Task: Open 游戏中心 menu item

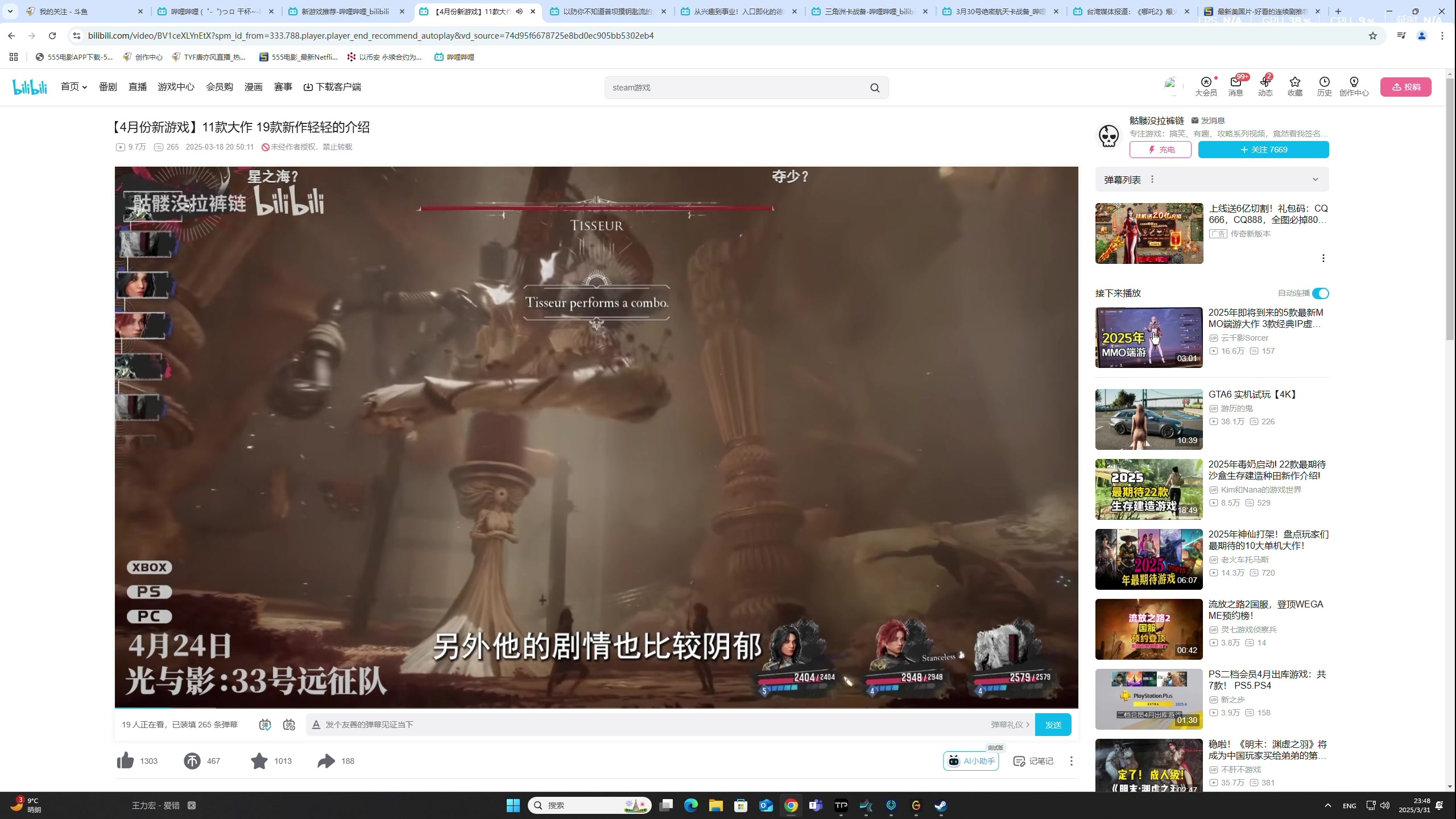Action: [x=176, y=87]
